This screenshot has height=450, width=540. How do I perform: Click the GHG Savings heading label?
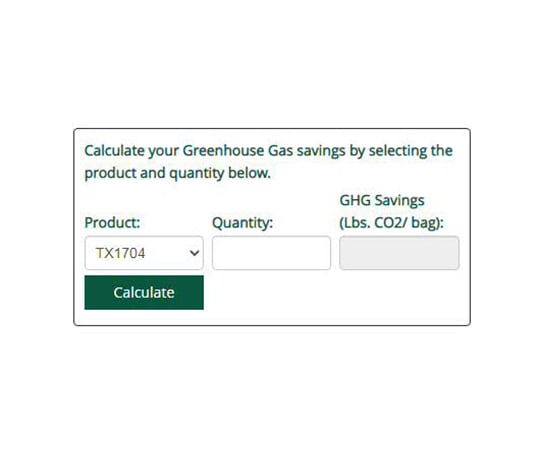[x=382, y=200]
